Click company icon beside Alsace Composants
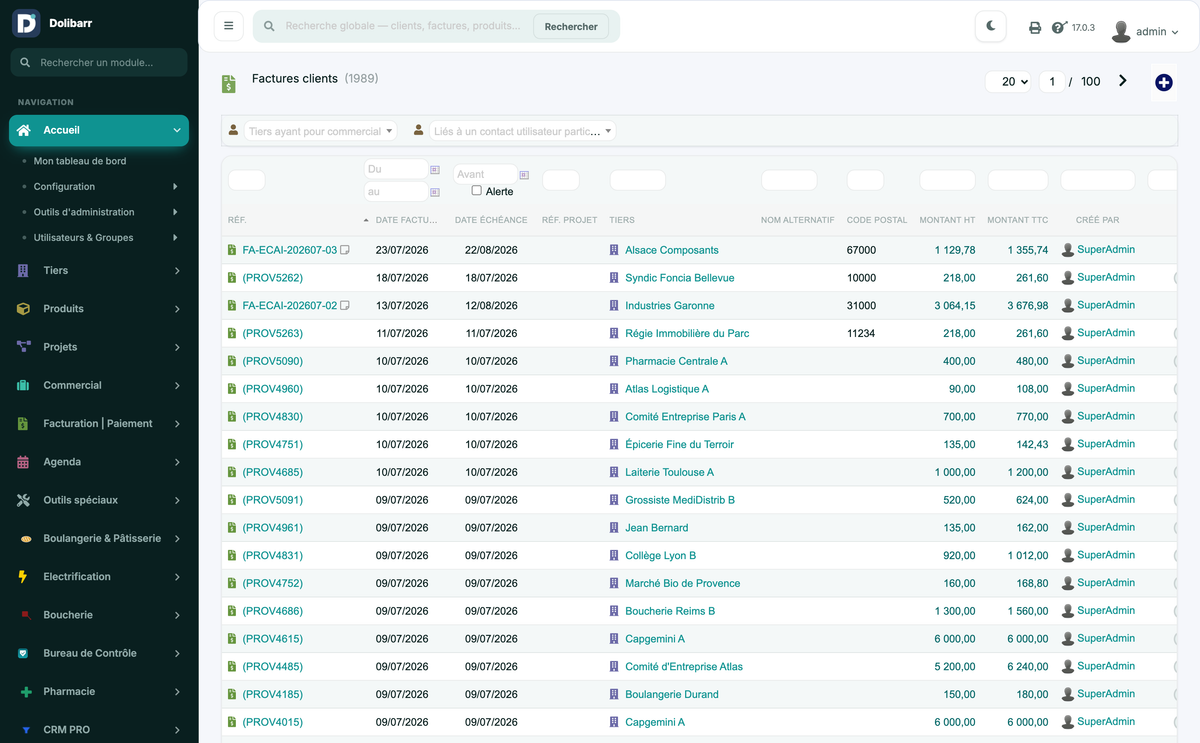 [614, 250]
